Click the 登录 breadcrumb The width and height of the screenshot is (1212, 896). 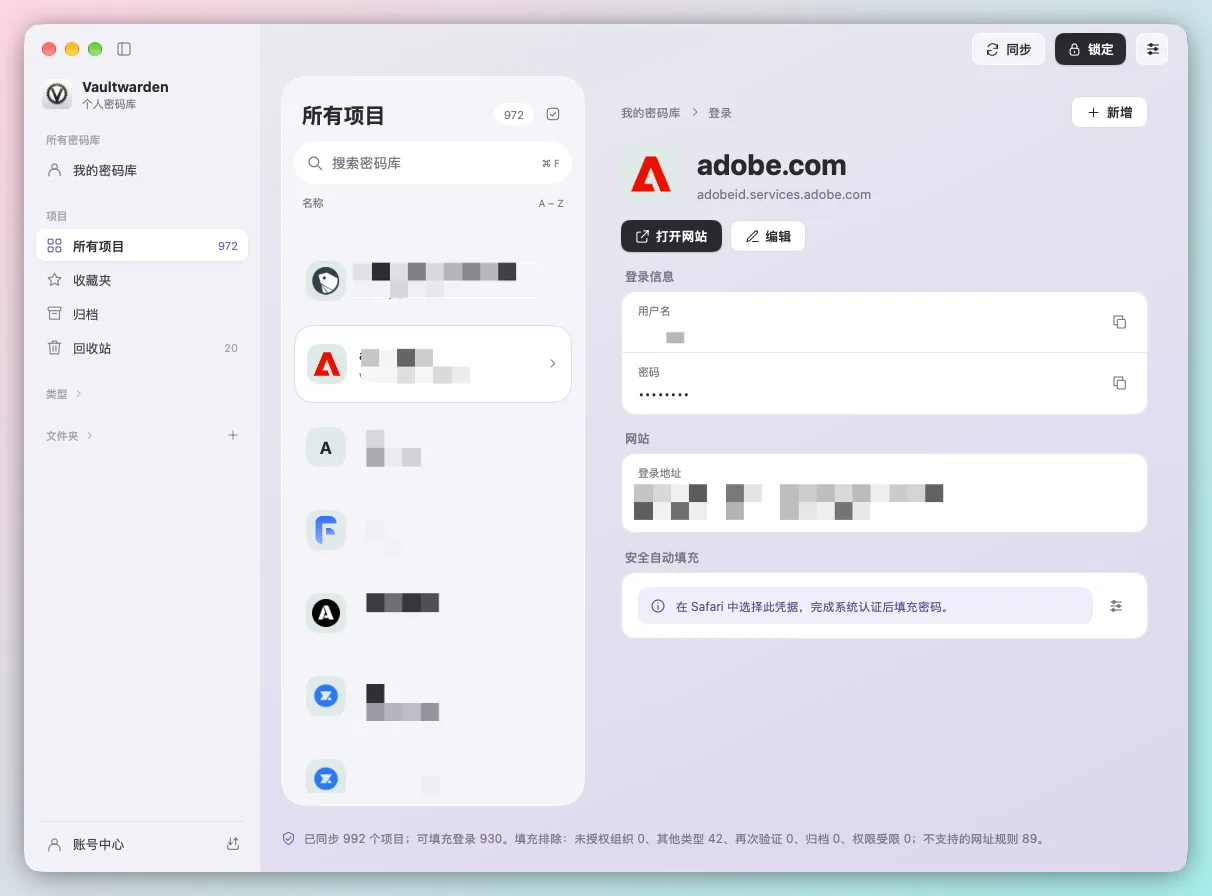tap(720, 113)
